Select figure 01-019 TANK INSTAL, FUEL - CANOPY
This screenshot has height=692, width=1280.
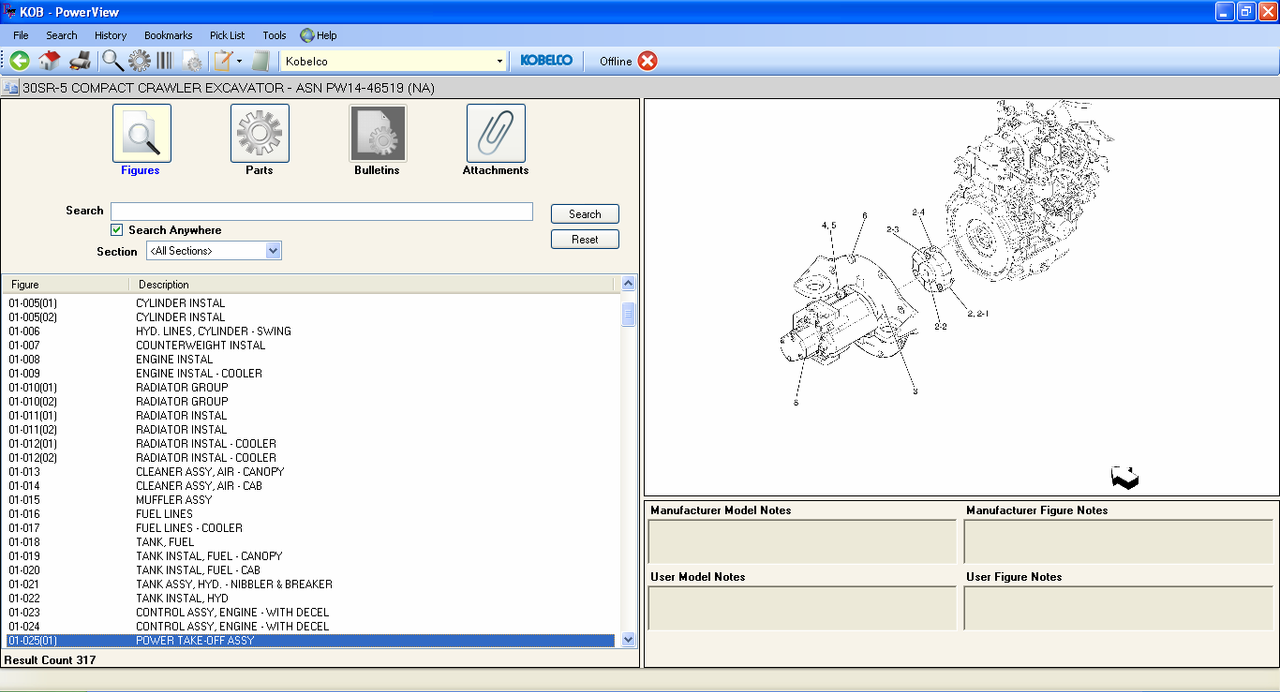coord(311,556)
